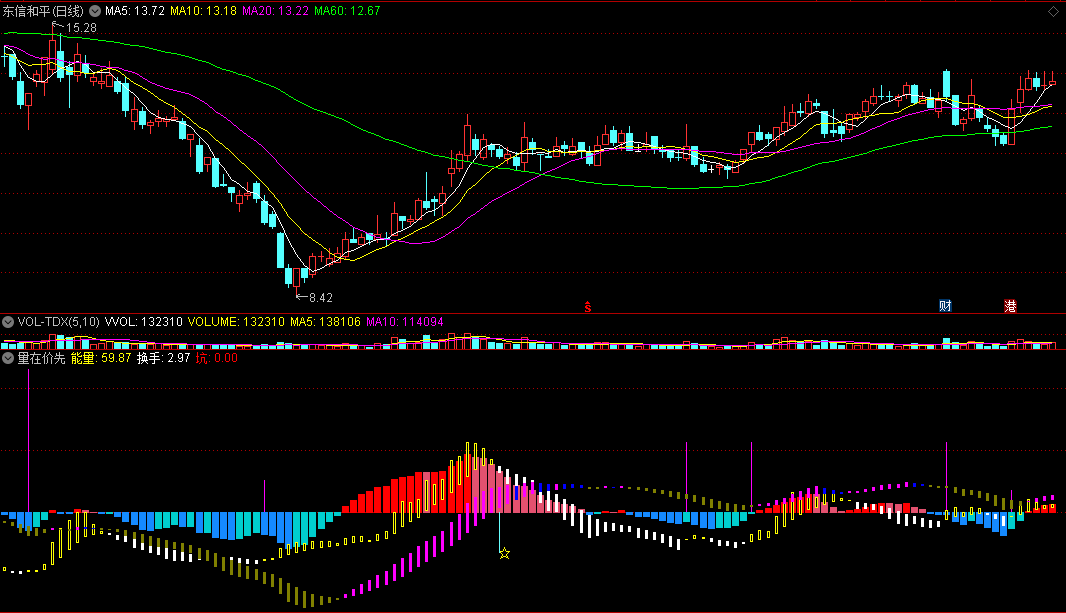Screen dimensions: 1066x613
Task: Click the VOLUME: 132310 value
Action: tap(236, 321)
